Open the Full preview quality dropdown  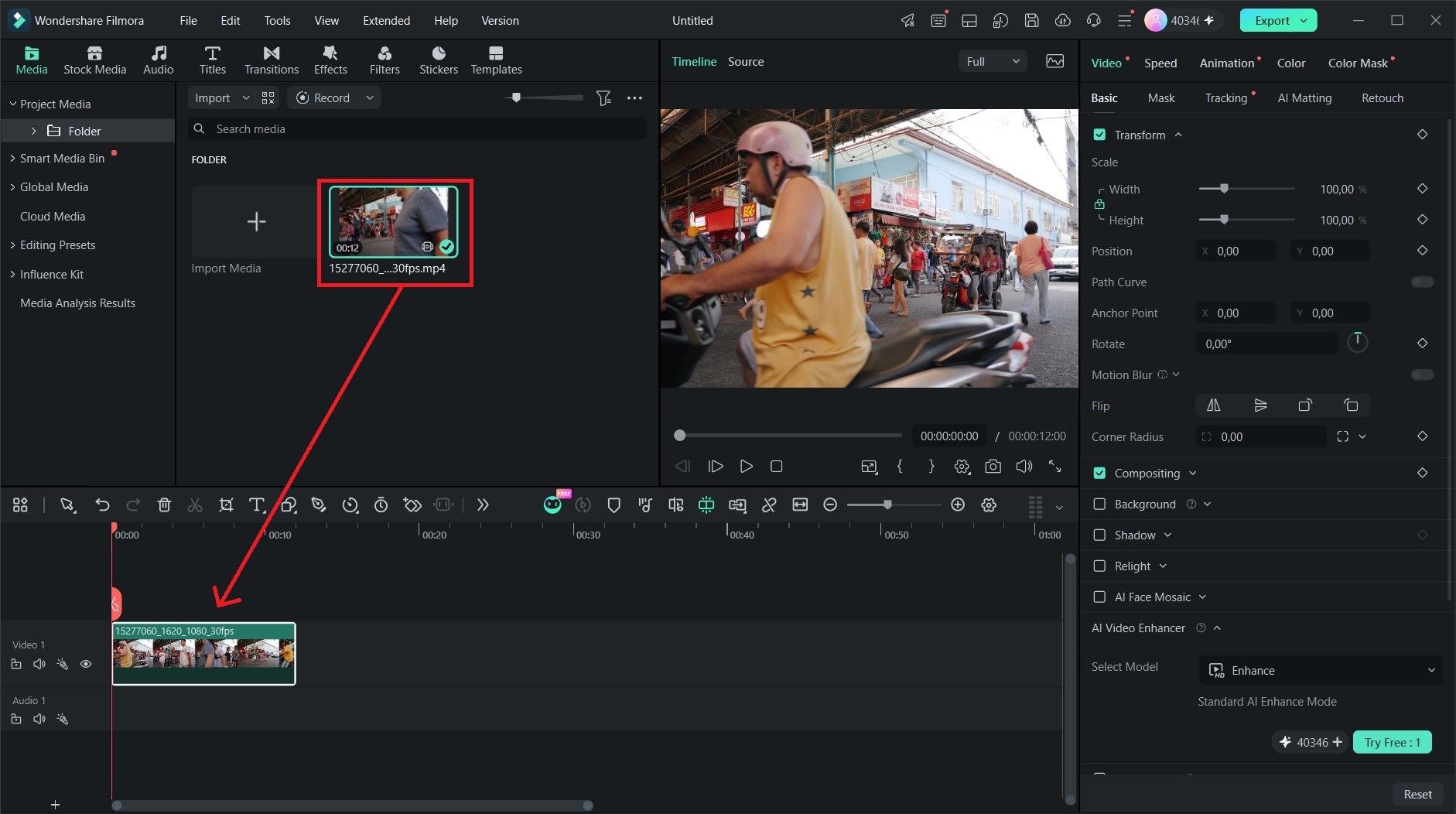point(993,61)
